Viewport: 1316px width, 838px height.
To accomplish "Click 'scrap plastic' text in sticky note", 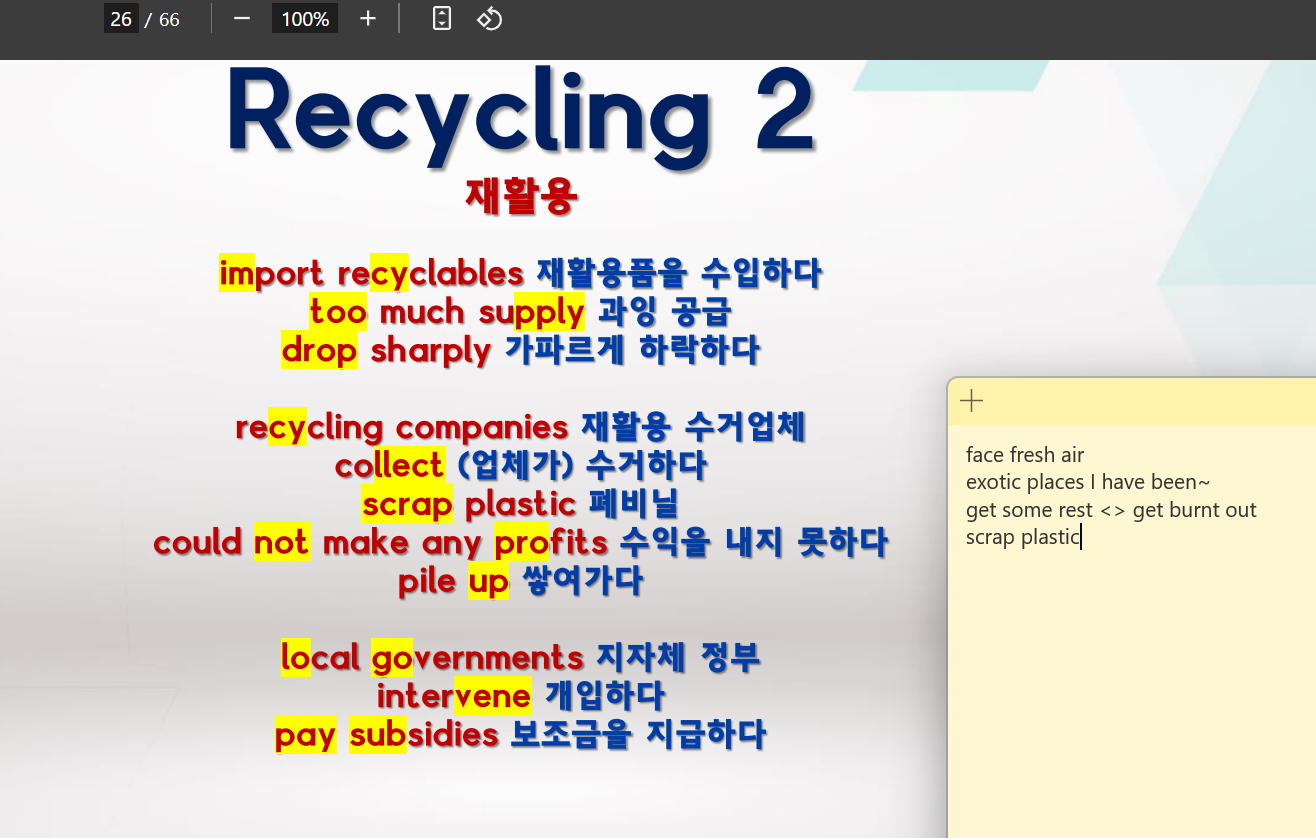I will pyautogui.click(x=1022, y=537).
